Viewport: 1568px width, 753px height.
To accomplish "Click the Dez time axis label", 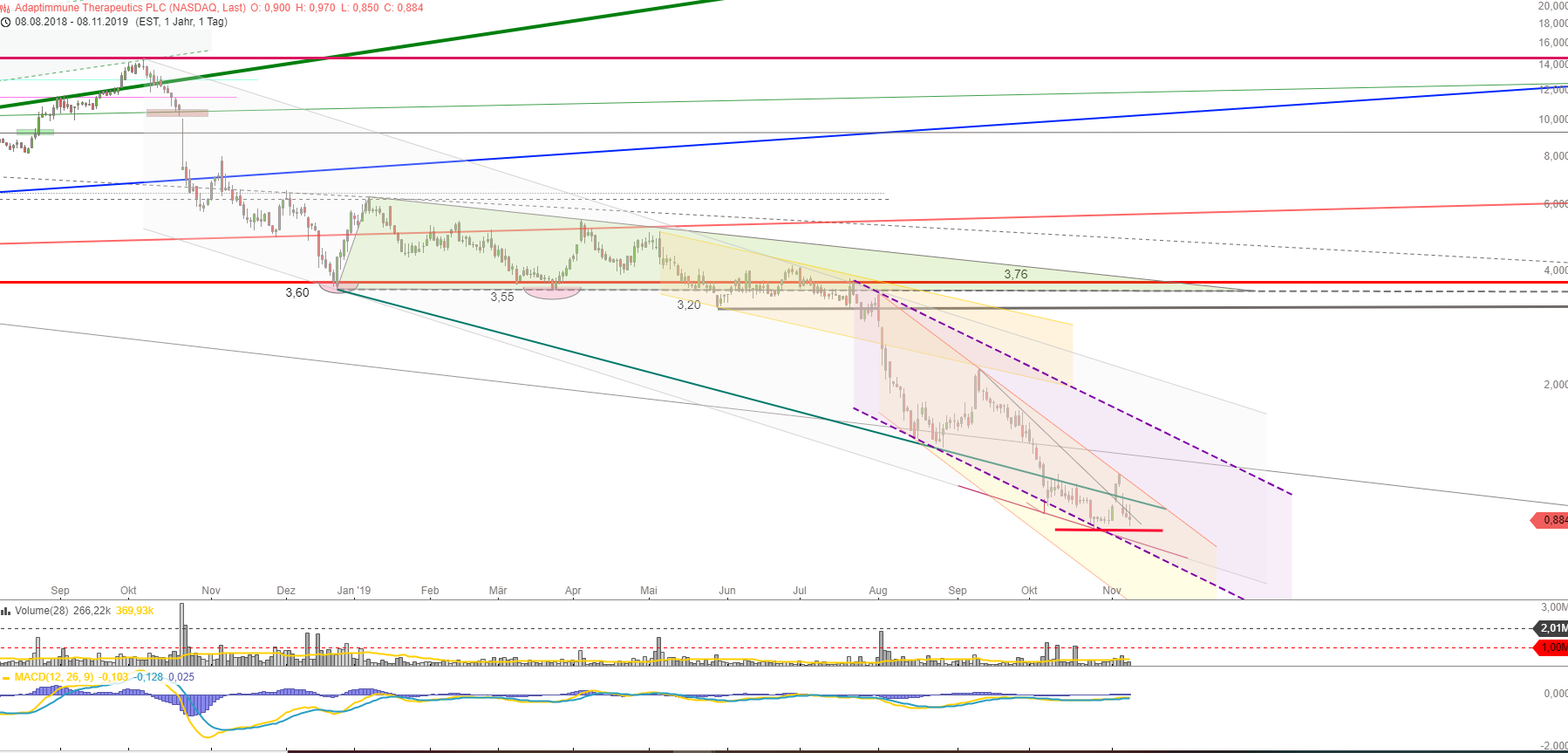I will [x=286, y=591].
